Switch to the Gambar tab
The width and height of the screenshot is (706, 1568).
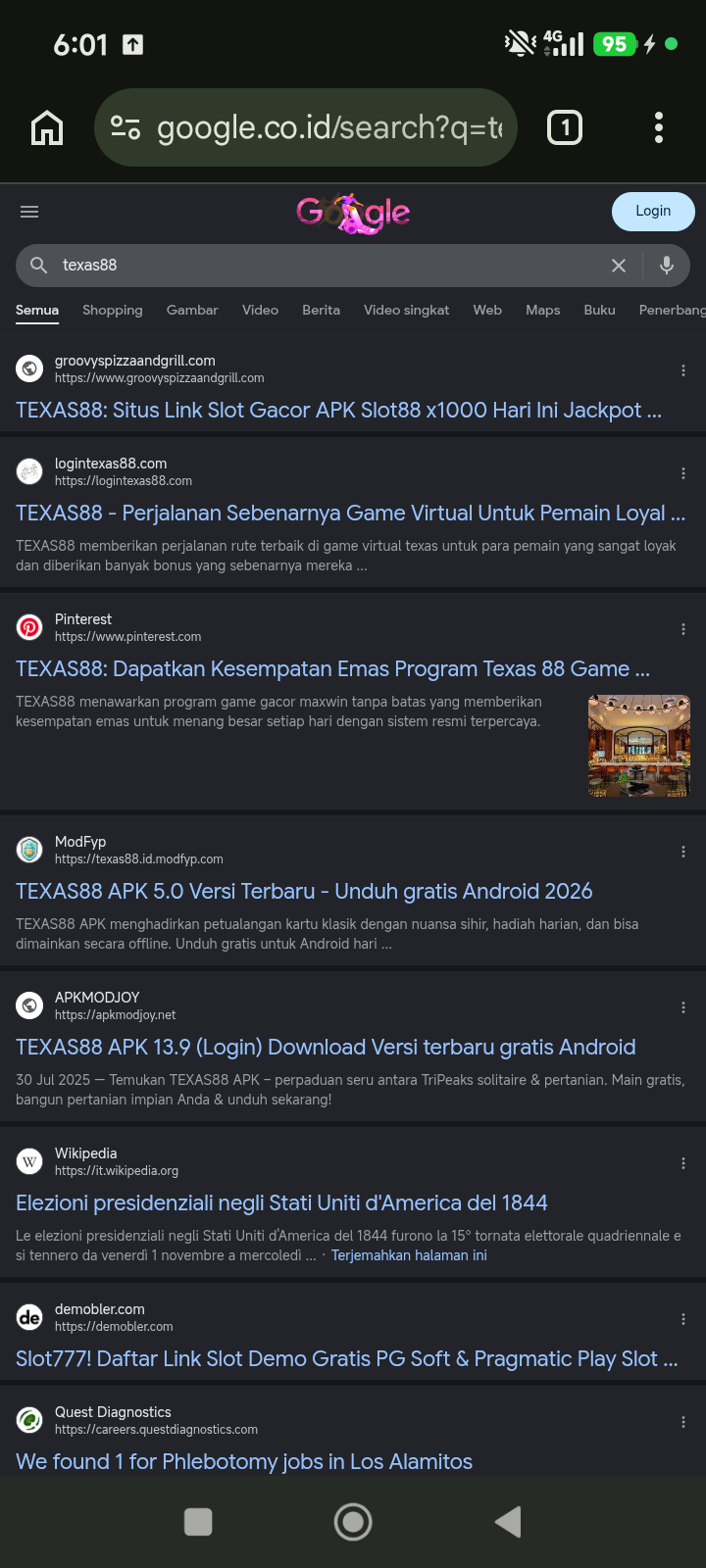[x=192, y=310]
